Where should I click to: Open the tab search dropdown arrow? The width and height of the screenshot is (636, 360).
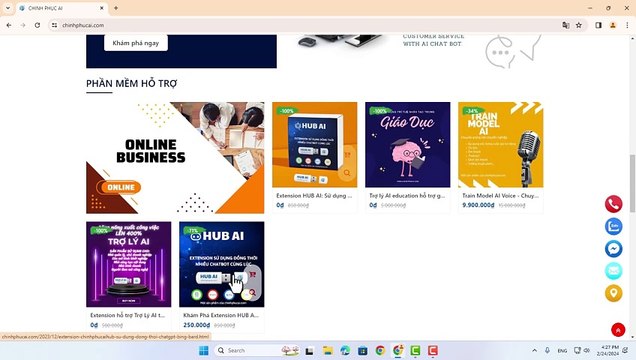(x=8, y=8)
